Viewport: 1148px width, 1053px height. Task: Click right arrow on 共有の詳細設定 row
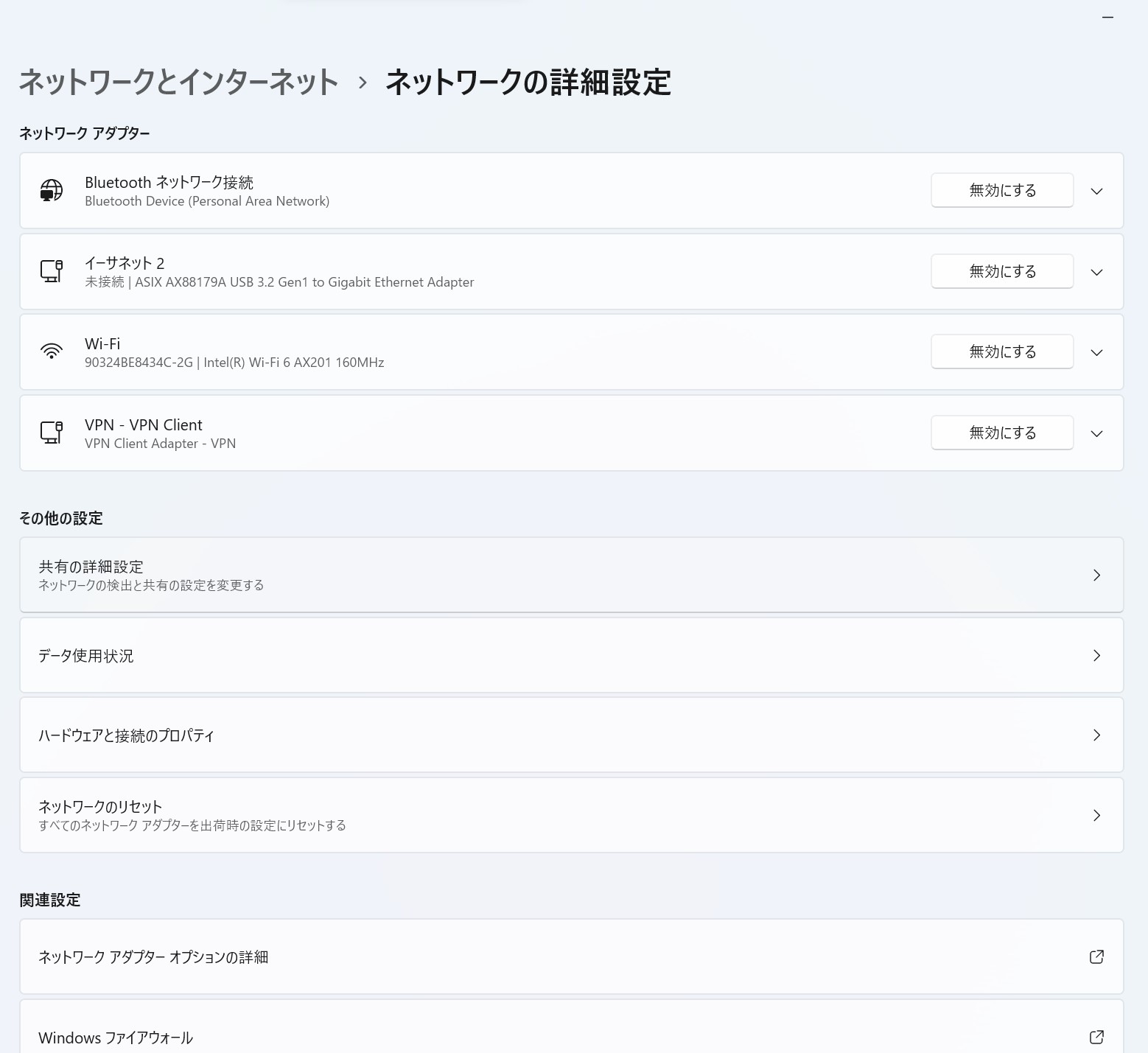pos(1096,575)
